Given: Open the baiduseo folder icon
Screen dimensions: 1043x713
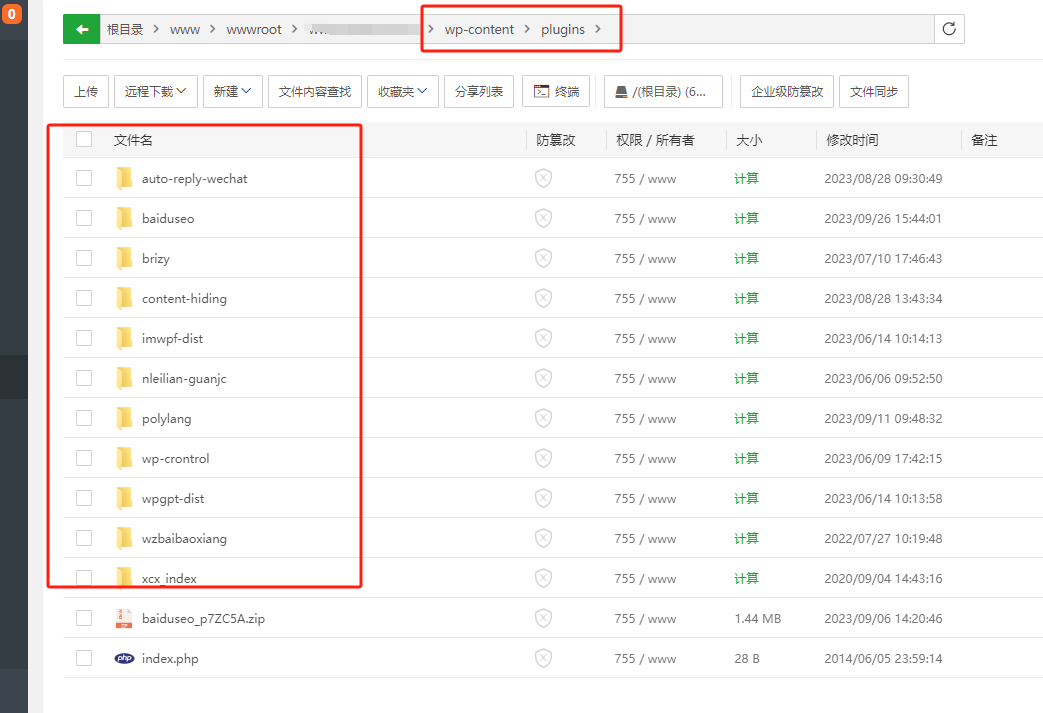Looking at the screenshot, I should tap(123, 218).
